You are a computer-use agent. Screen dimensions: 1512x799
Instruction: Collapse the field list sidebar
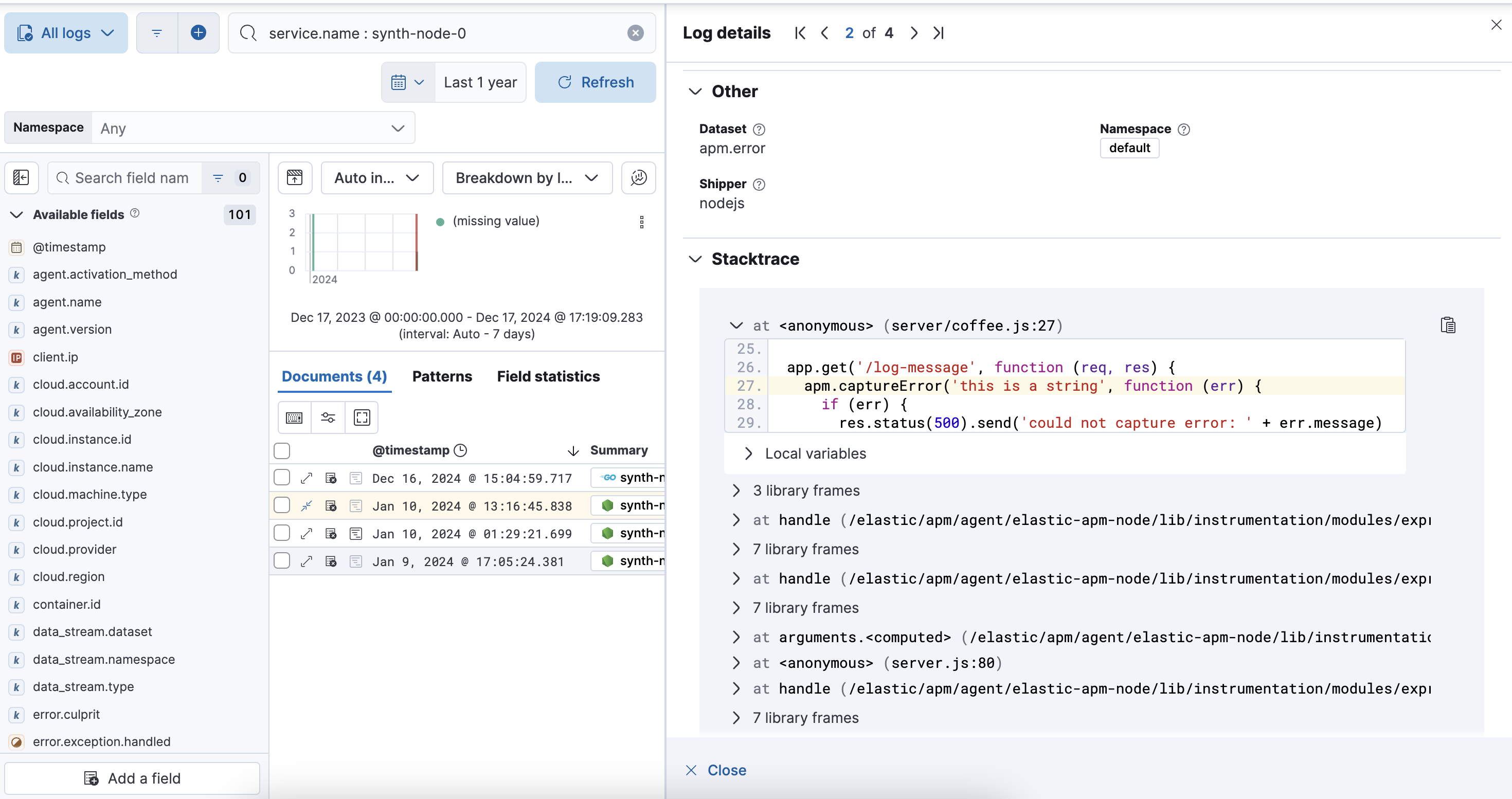[21, 178]
